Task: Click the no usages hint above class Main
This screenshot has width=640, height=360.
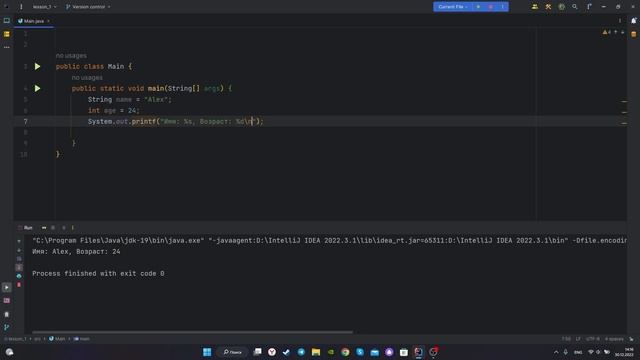Action: coord(71,56)
